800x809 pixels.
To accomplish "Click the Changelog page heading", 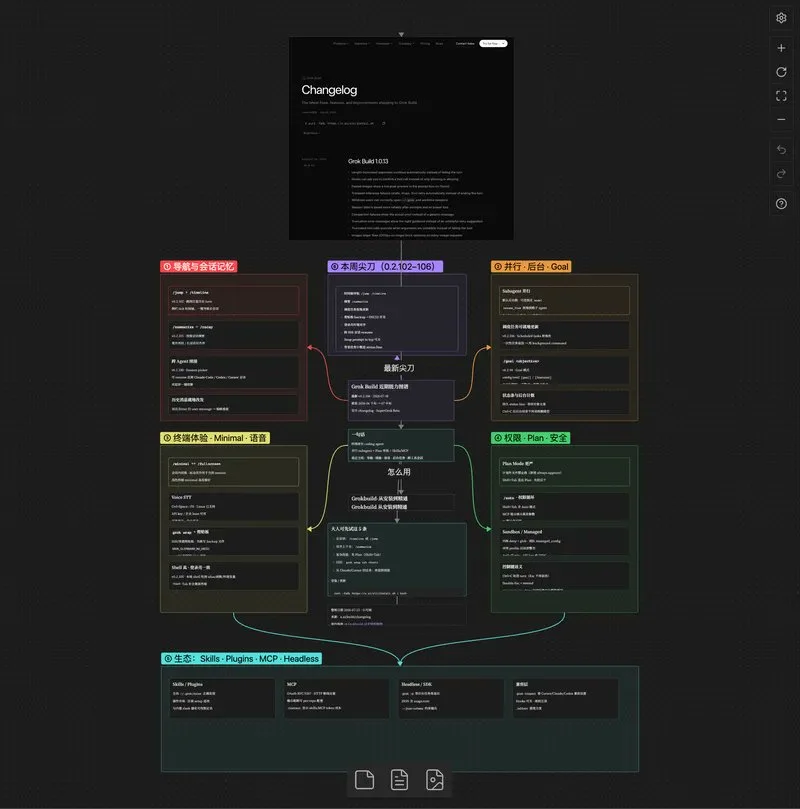I will (329, 90).
